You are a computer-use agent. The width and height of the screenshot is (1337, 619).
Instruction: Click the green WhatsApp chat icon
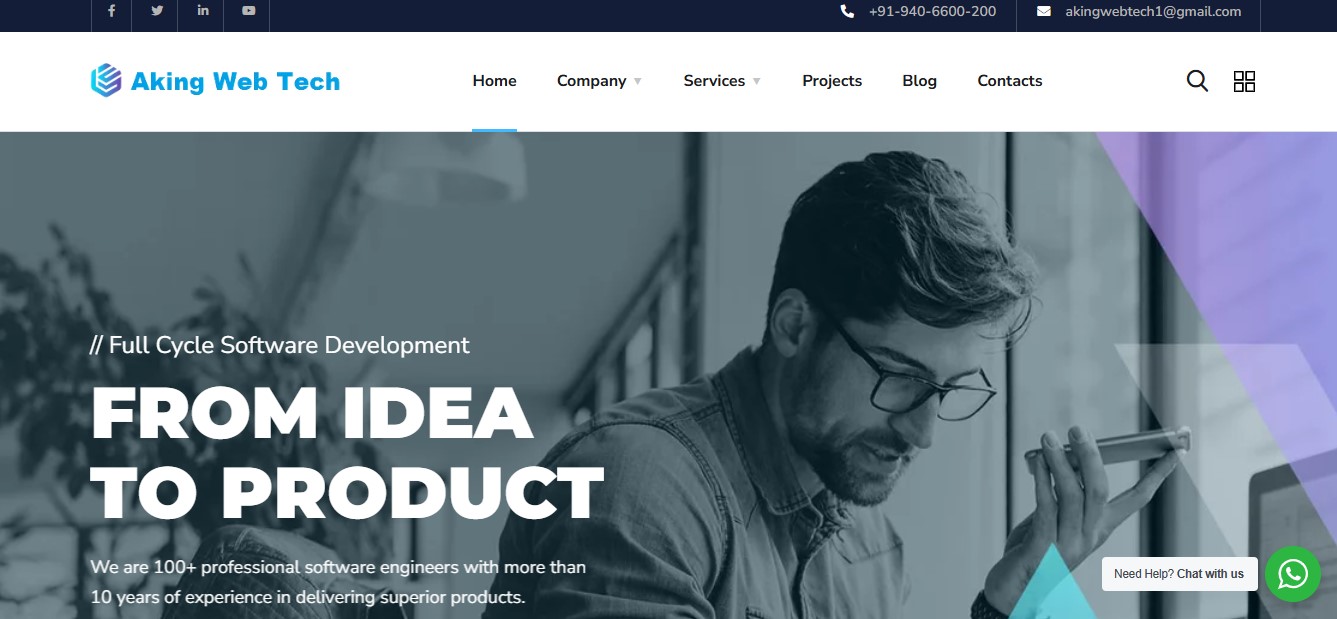click(x=1293, y=574)
